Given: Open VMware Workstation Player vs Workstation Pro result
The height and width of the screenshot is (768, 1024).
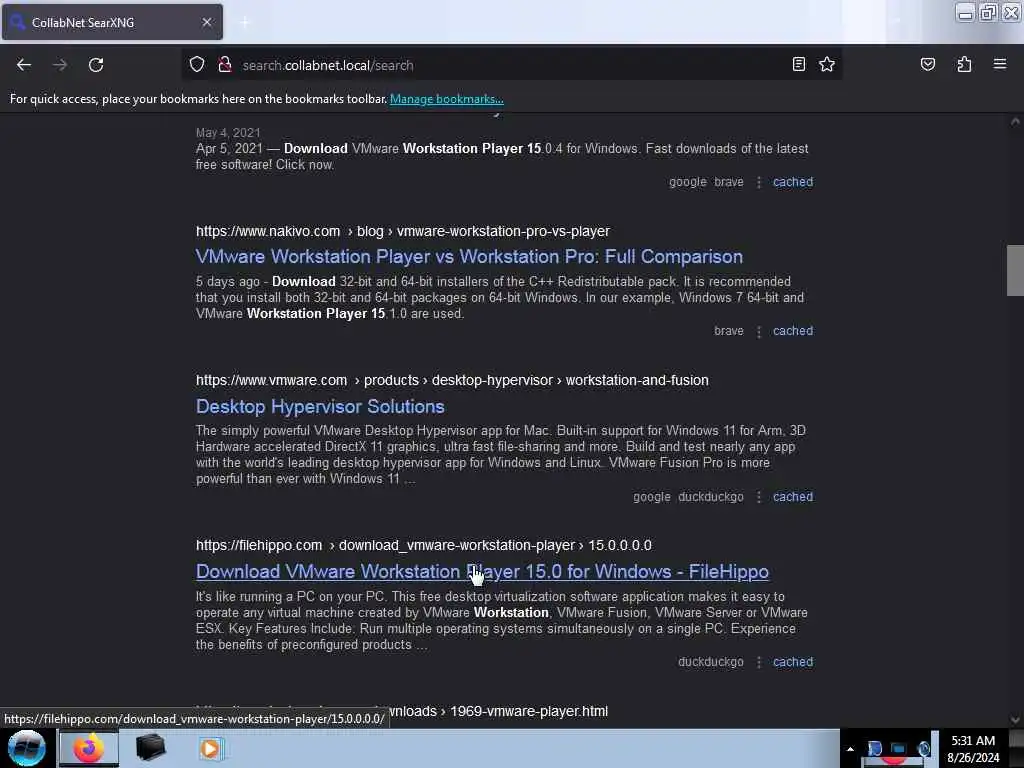Looking at the screenshot, I should [x=469, y=257].
